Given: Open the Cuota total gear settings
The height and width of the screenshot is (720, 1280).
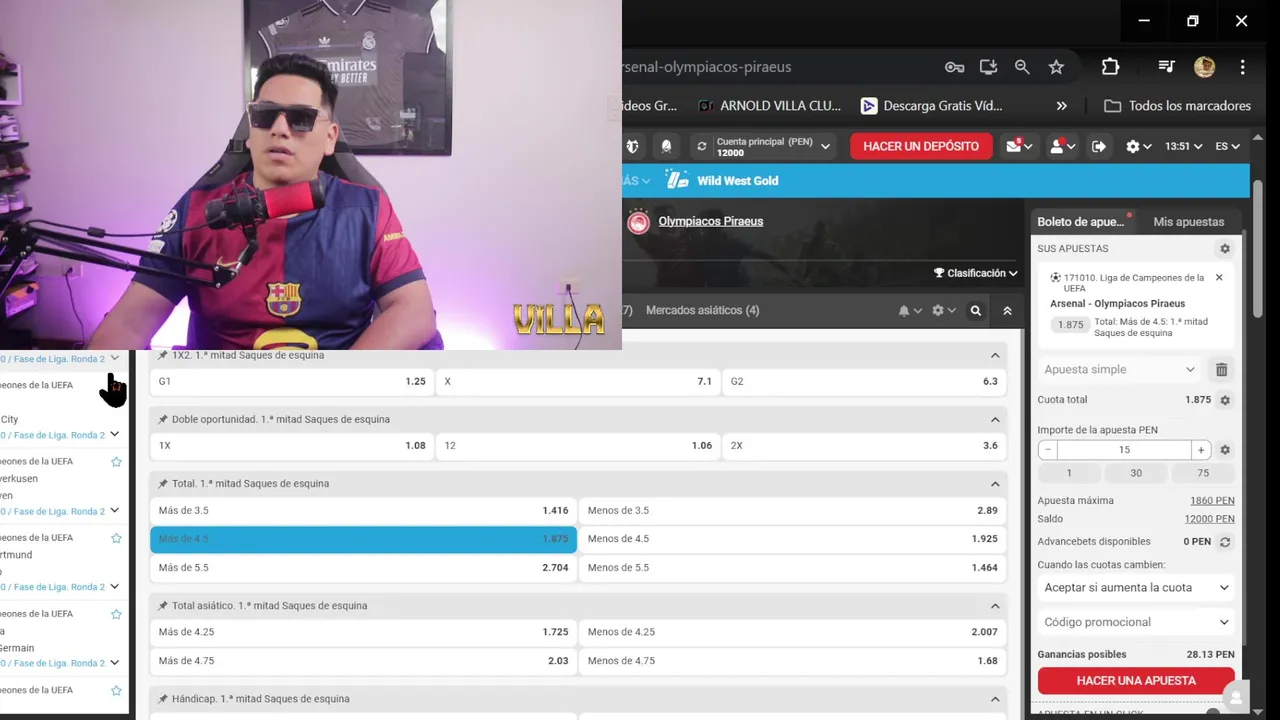Looking at the screenshot, I should (x=1225, y=400).
